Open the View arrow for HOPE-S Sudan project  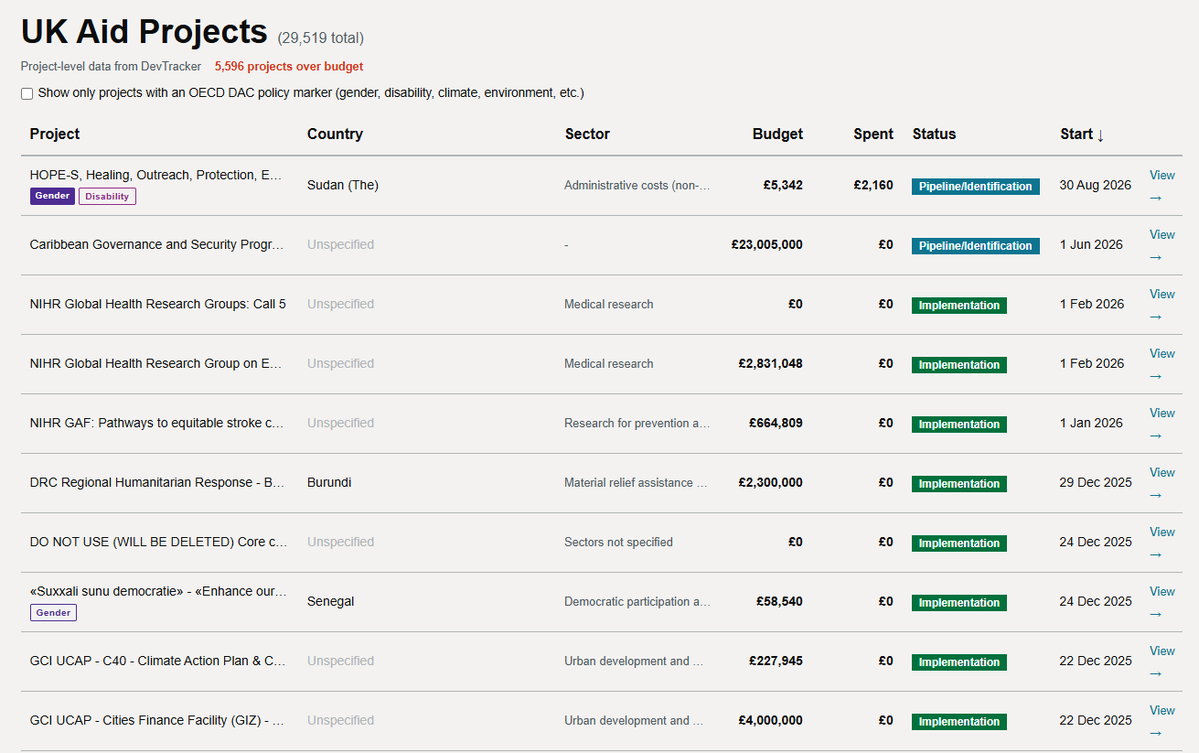[1162, 186]
